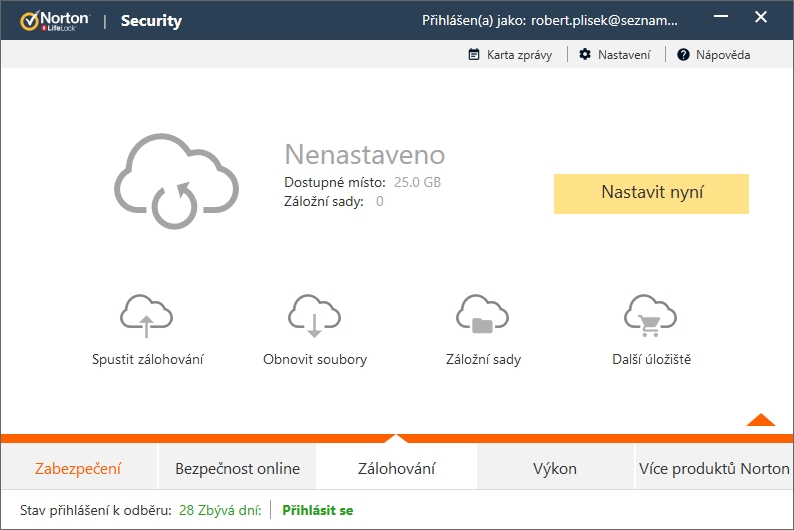Click the Norton LifeLock logo
This screenshot has width=794, height=530.
coord(54,20)
